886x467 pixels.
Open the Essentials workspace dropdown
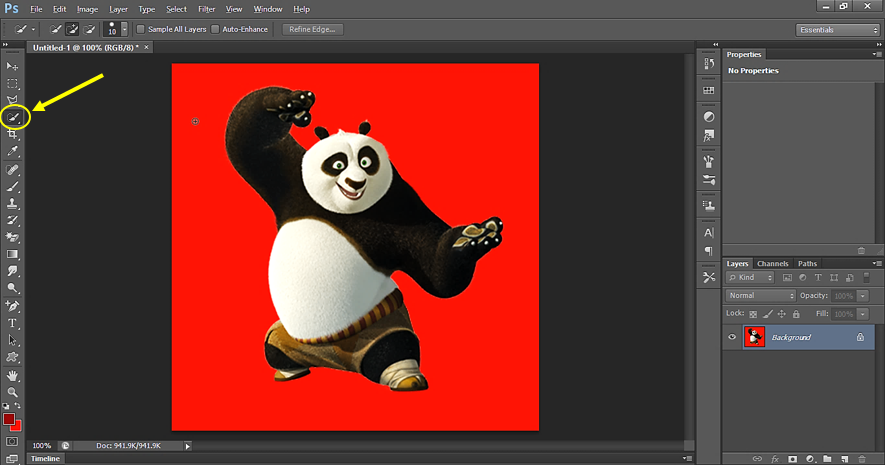tap(838, 30)
